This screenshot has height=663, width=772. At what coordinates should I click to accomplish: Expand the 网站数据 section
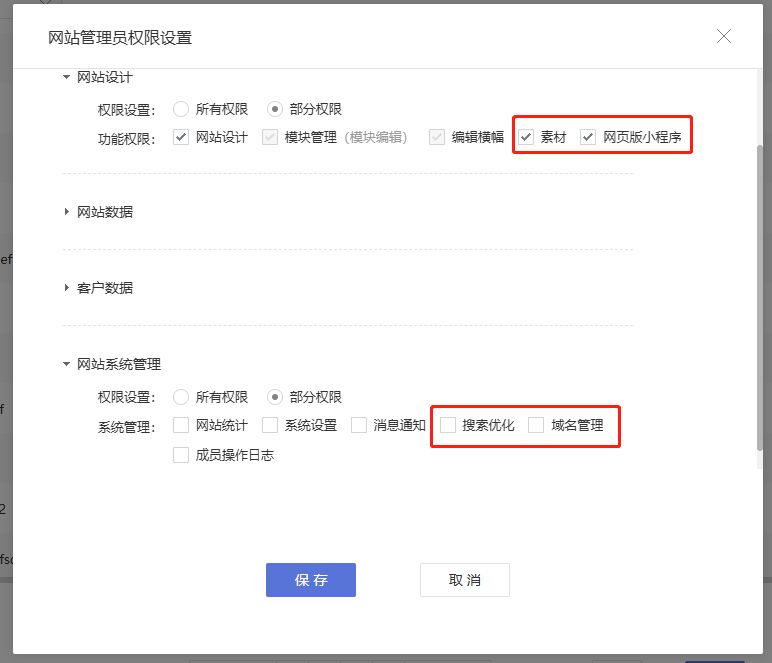[67, 212]
